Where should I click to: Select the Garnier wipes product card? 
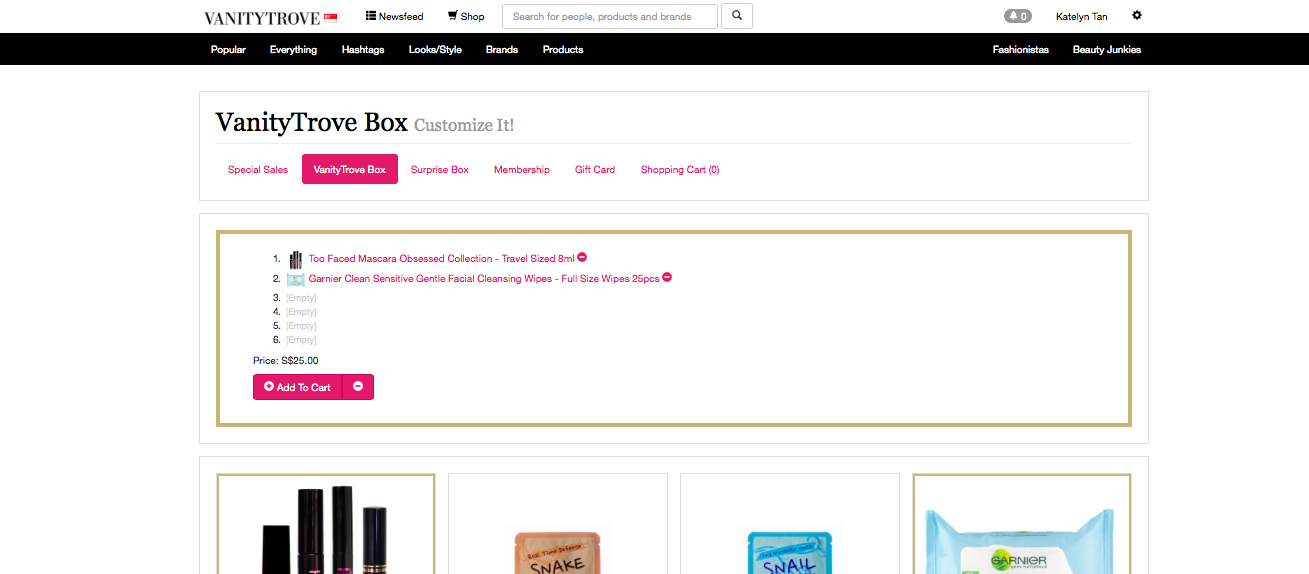(x=1022, y=524)
